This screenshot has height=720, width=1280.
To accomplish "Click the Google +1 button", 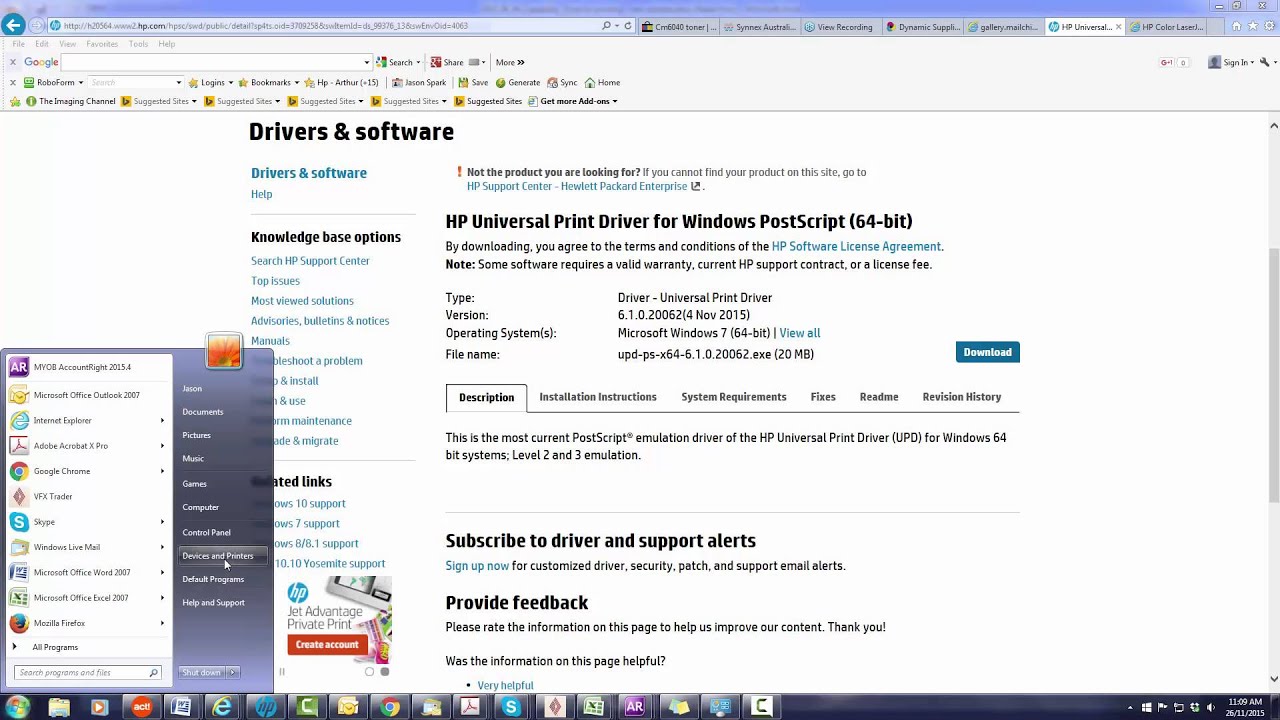I will click(1166, 62).
